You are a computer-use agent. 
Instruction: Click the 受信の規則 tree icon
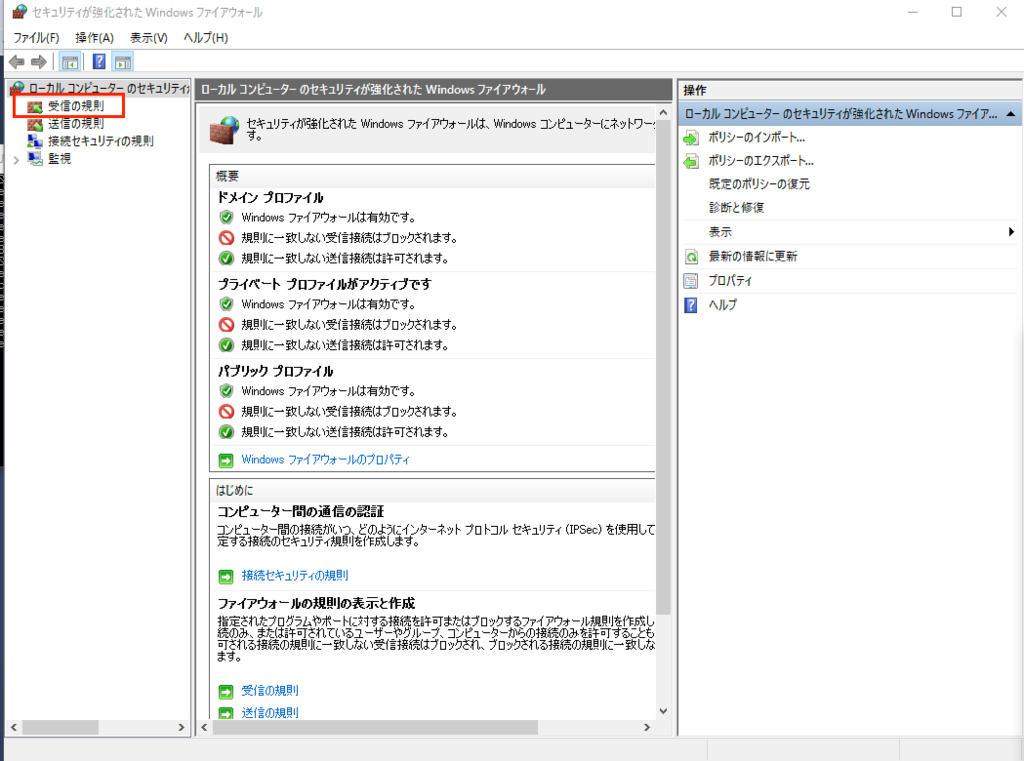[x=35, y=106]
